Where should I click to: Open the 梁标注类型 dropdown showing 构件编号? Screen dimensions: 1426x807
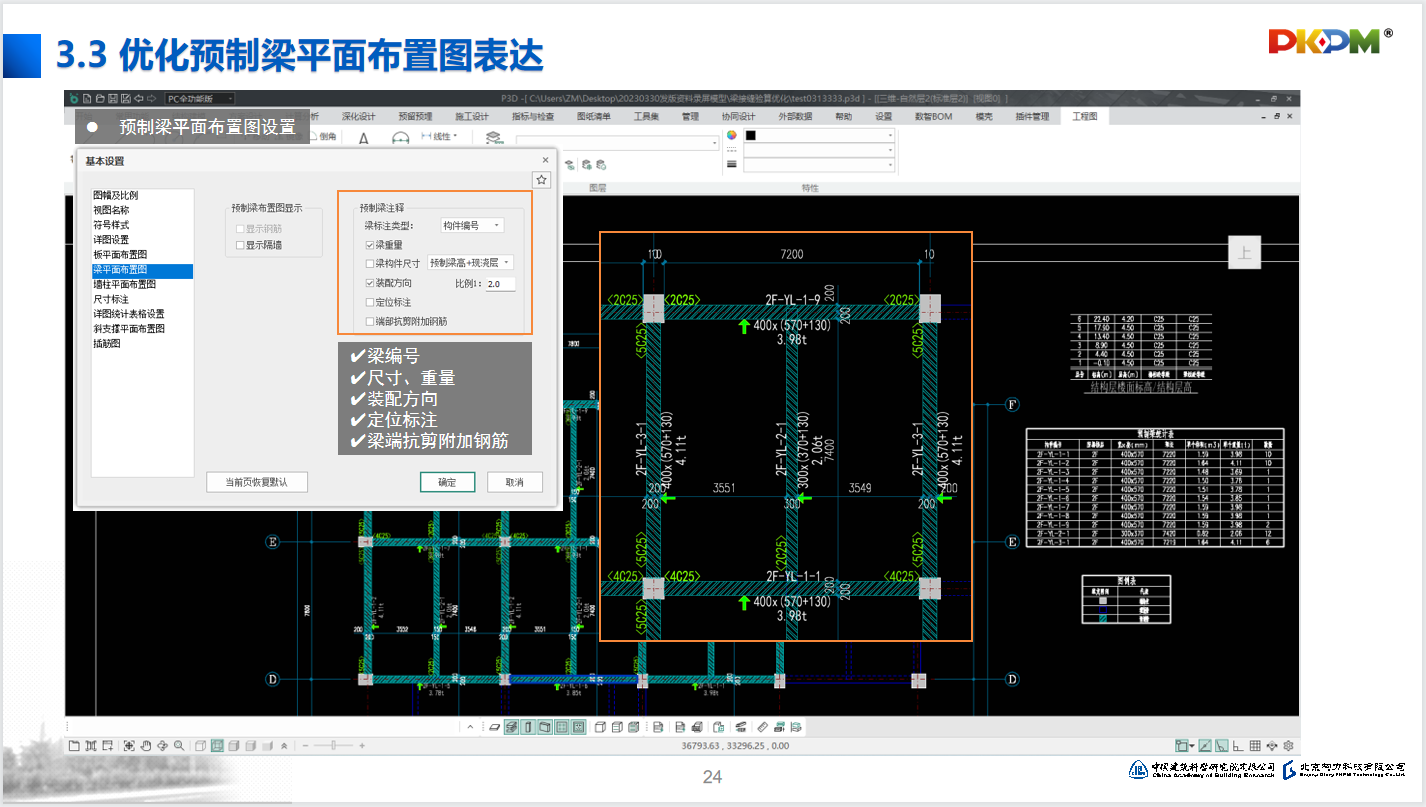(472, 226)
